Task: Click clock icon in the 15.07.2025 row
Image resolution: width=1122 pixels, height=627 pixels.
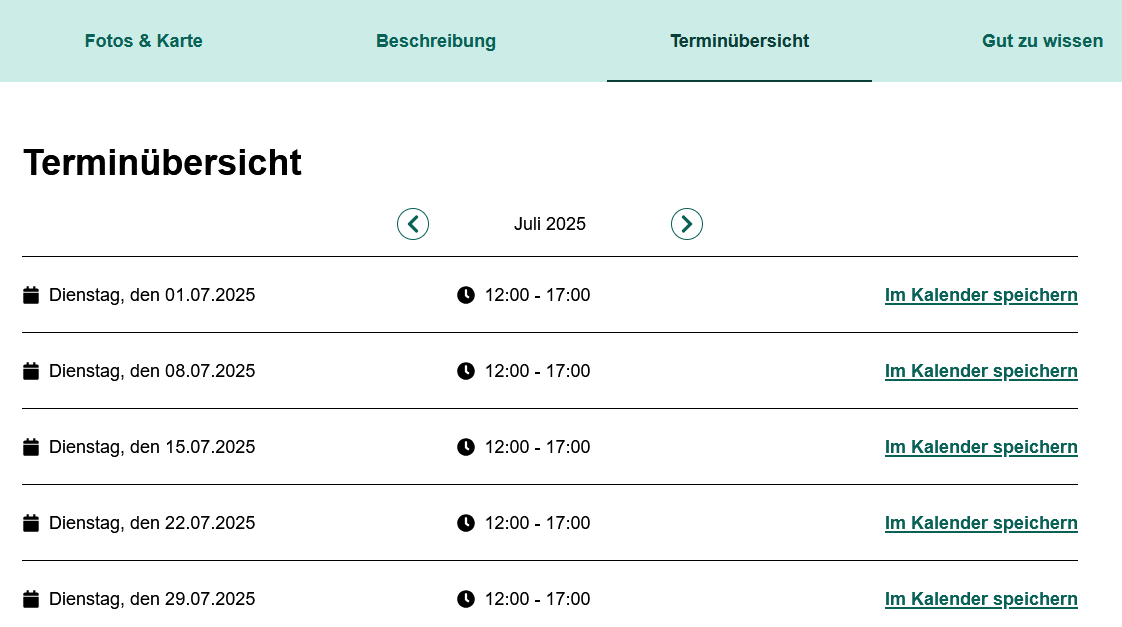Action: 466,447
